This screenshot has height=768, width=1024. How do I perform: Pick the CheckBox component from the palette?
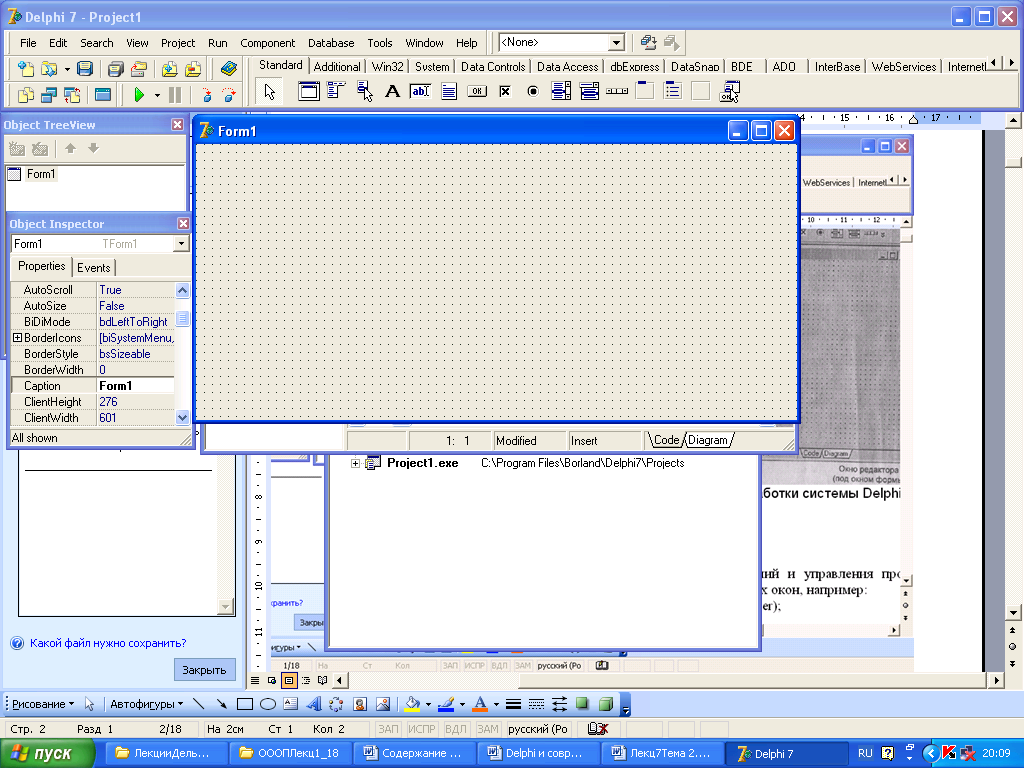(x=505, y=92)
